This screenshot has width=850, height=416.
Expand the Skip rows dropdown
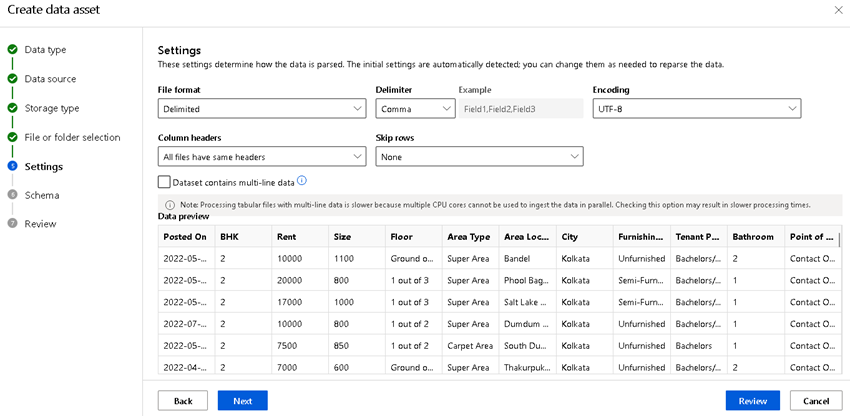(479, 157)
